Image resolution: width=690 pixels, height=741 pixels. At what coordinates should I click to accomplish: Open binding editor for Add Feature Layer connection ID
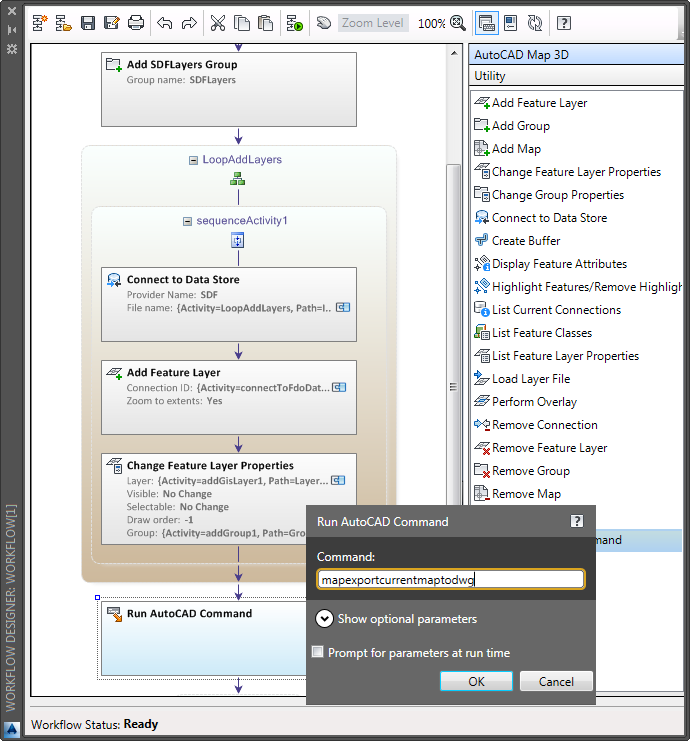tap(339, 388)
